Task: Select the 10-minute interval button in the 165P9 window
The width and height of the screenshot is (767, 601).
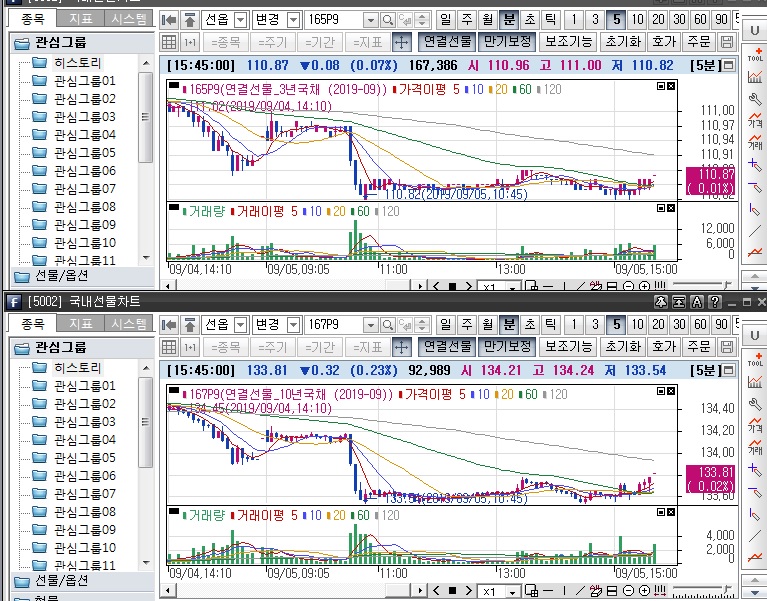Action: [x=637, y=20]
